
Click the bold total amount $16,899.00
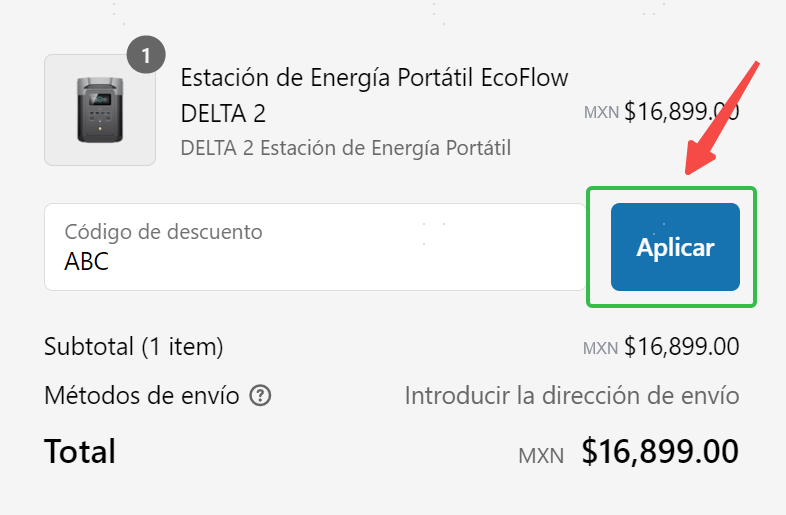tap(660, 451)
